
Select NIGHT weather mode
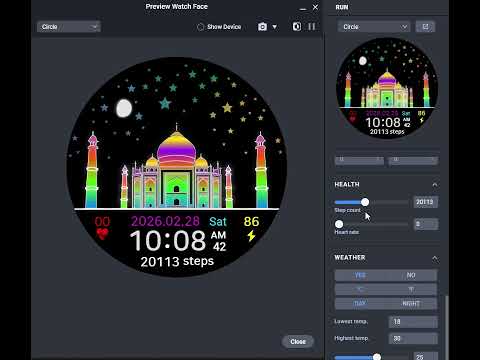coord(411,304)
